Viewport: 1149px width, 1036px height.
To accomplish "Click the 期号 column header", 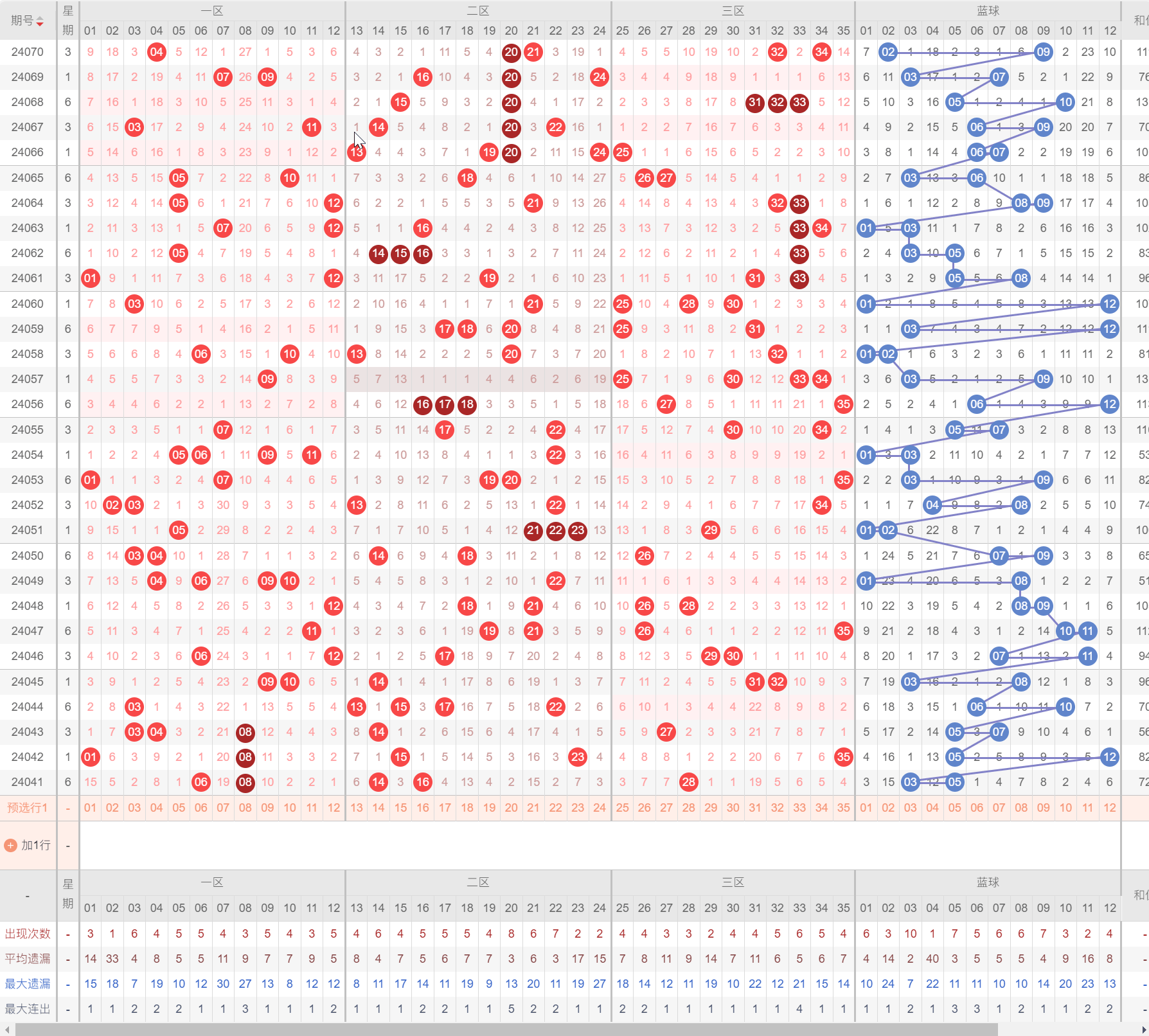I will [22, 21].
